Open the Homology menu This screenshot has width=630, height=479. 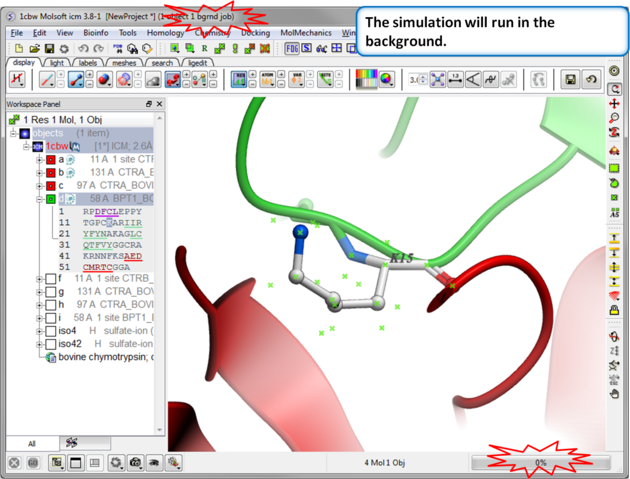[x=165, y=33]
